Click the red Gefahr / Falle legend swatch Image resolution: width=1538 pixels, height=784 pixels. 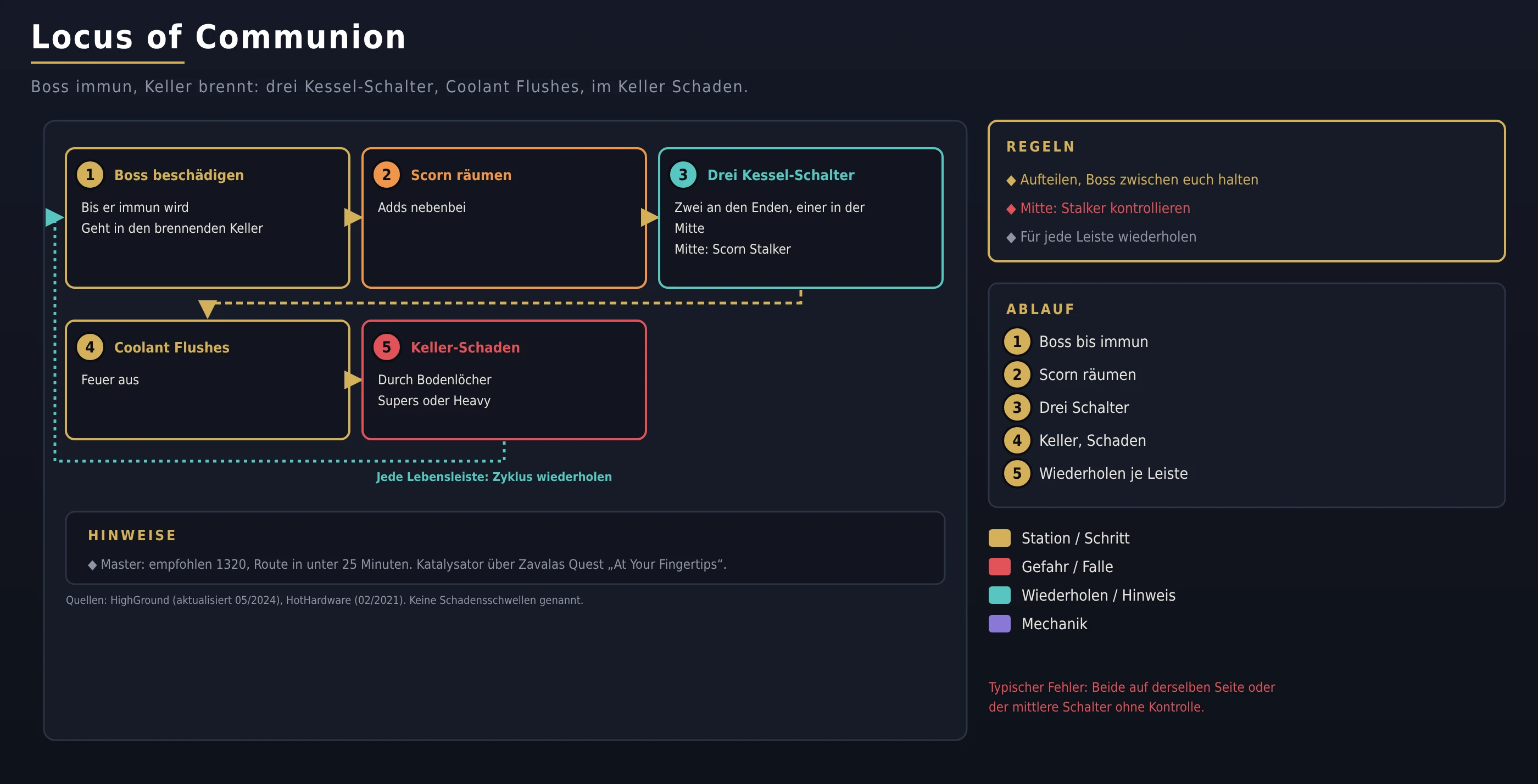[x=1000, y=567]
